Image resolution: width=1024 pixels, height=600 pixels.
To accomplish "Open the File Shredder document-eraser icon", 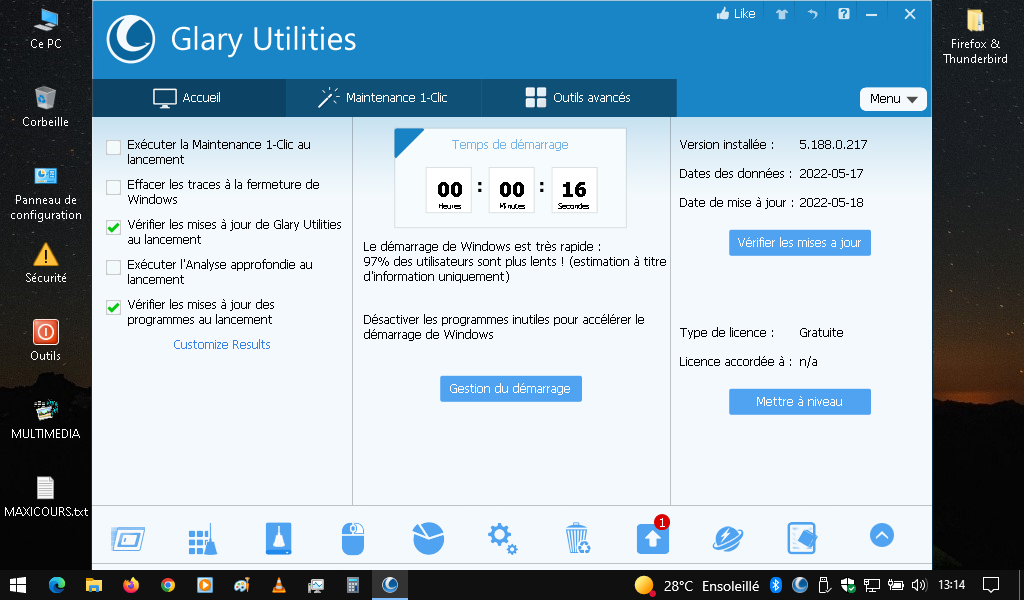I will (x=802, y=539).
